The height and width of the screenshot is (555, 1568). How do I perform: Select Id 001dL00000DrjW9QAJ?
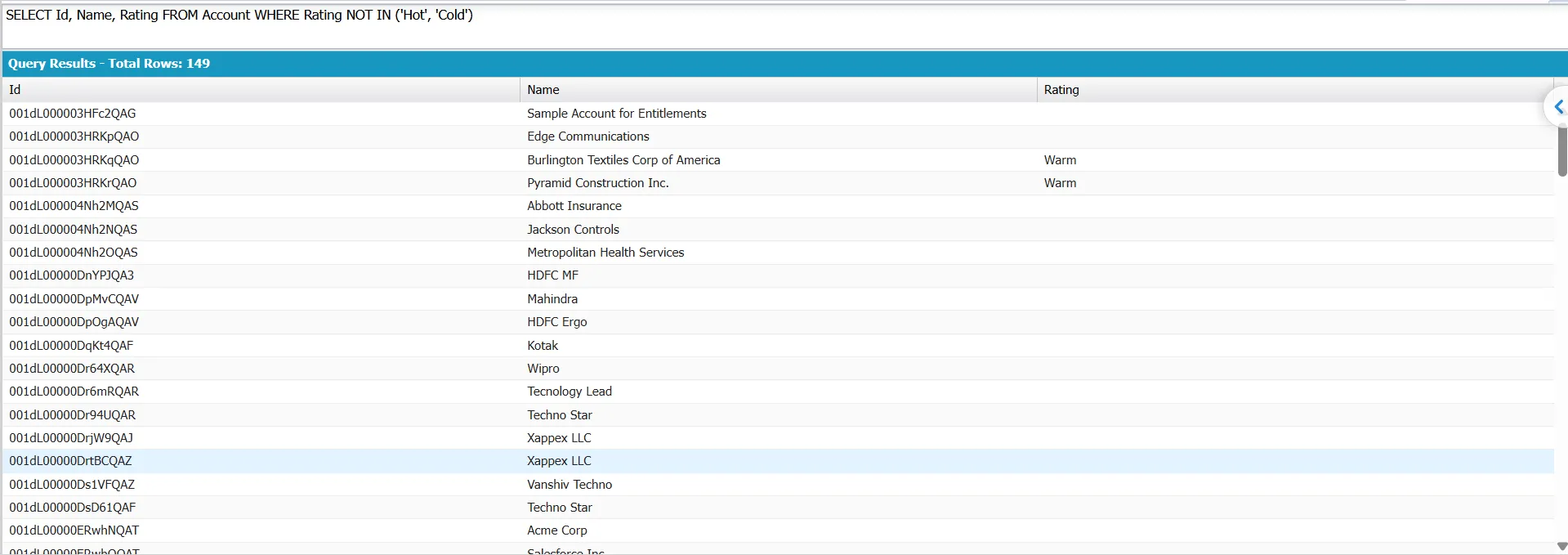click(71, 438)
